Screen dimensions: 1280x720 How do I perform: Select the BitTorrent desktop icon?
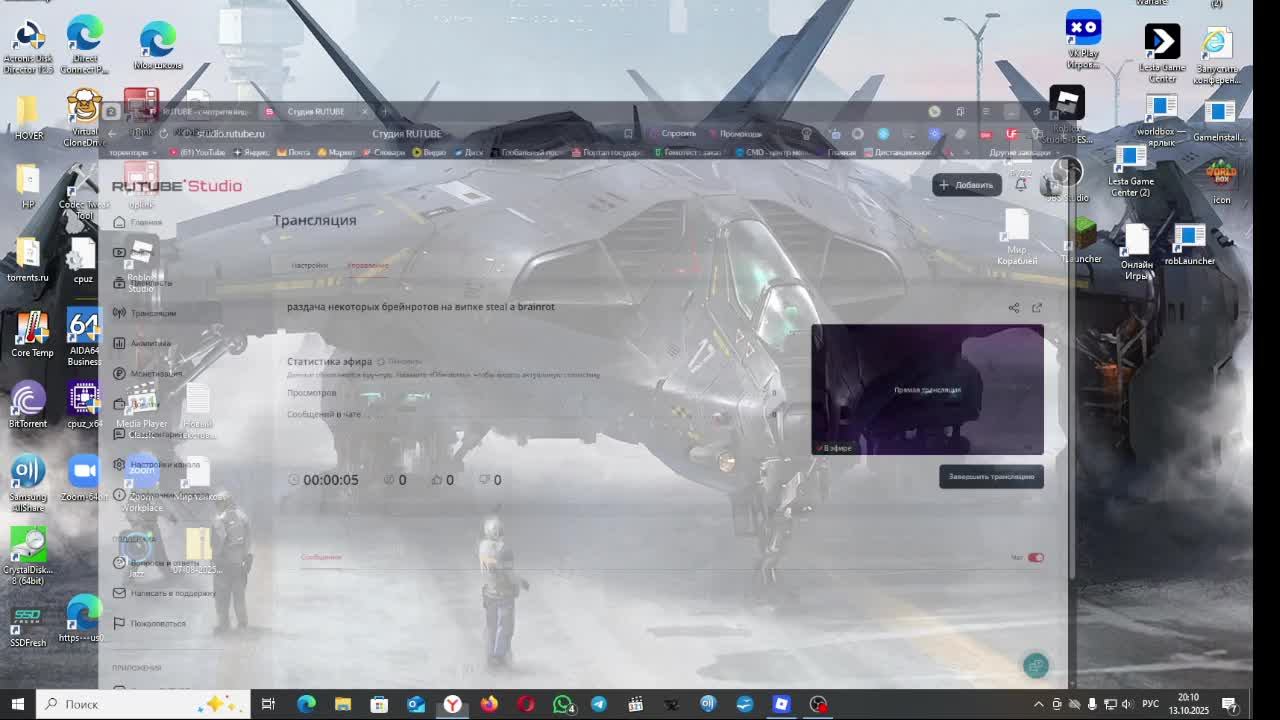pos(28,405)
